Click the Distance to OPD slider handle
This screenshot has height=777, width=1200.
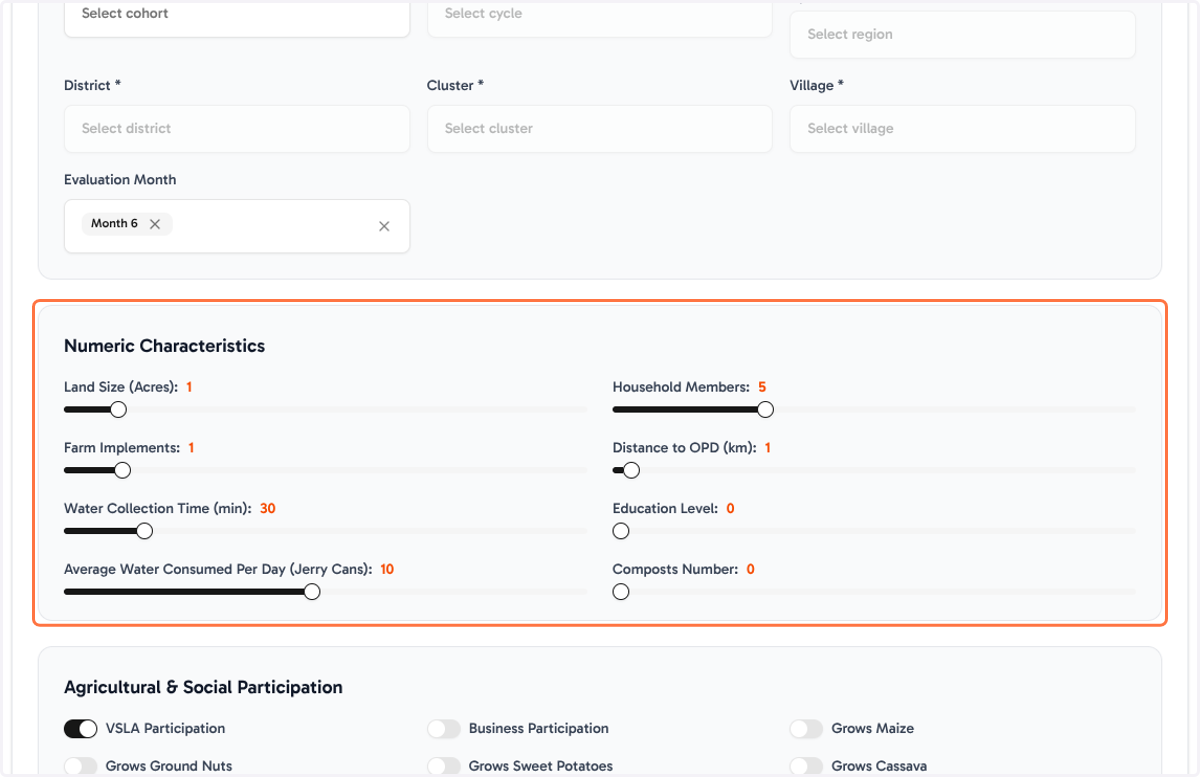pyautogui.click(x=631, y=470)
